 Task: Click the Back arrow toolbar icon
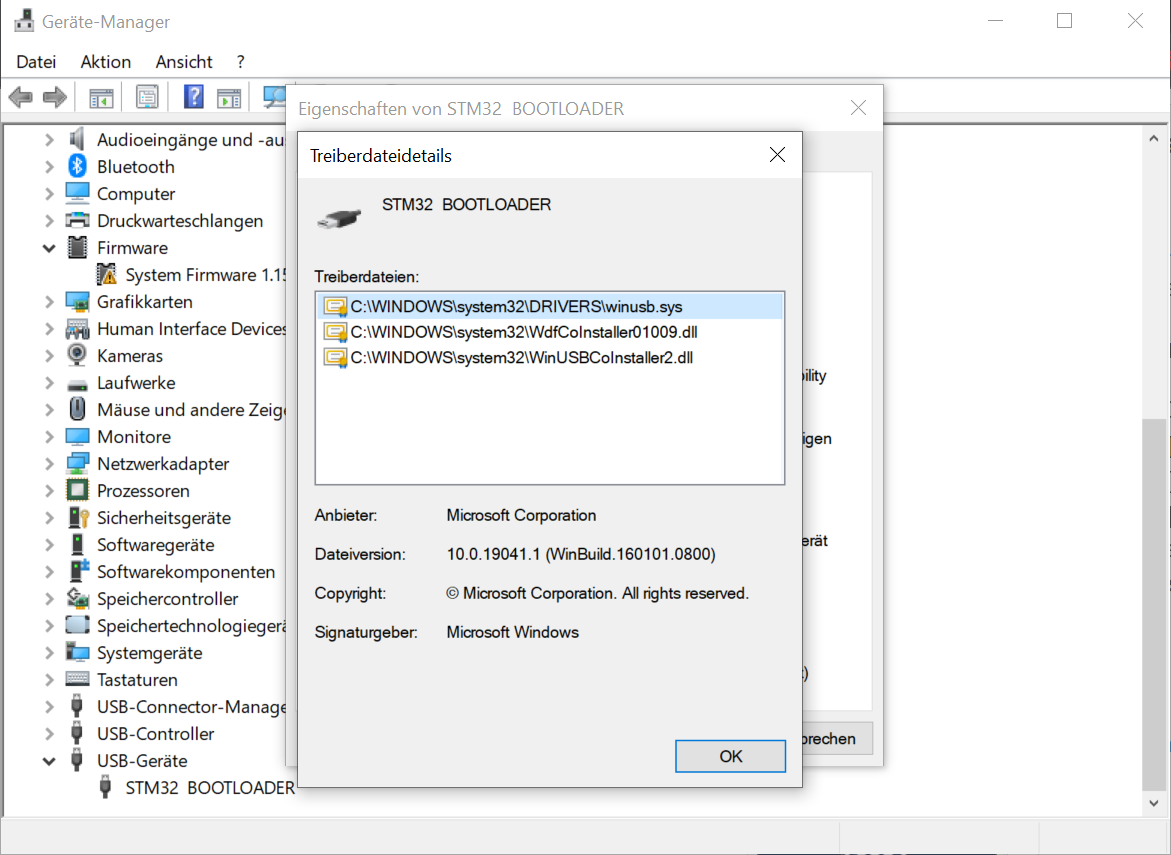pyautogui.click(x=21, y=97)
